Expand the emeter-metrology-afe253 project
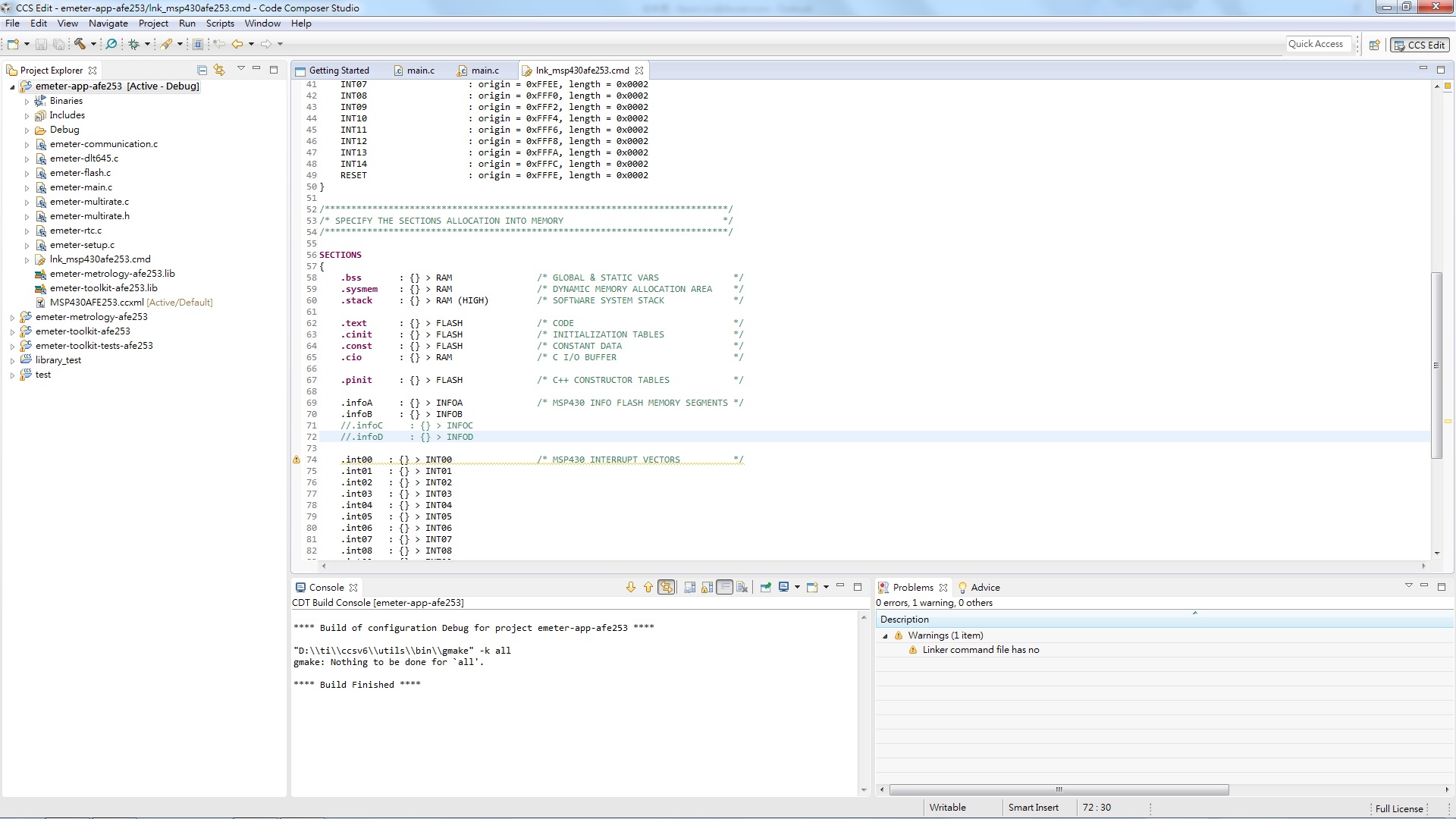 click(12, 318)
